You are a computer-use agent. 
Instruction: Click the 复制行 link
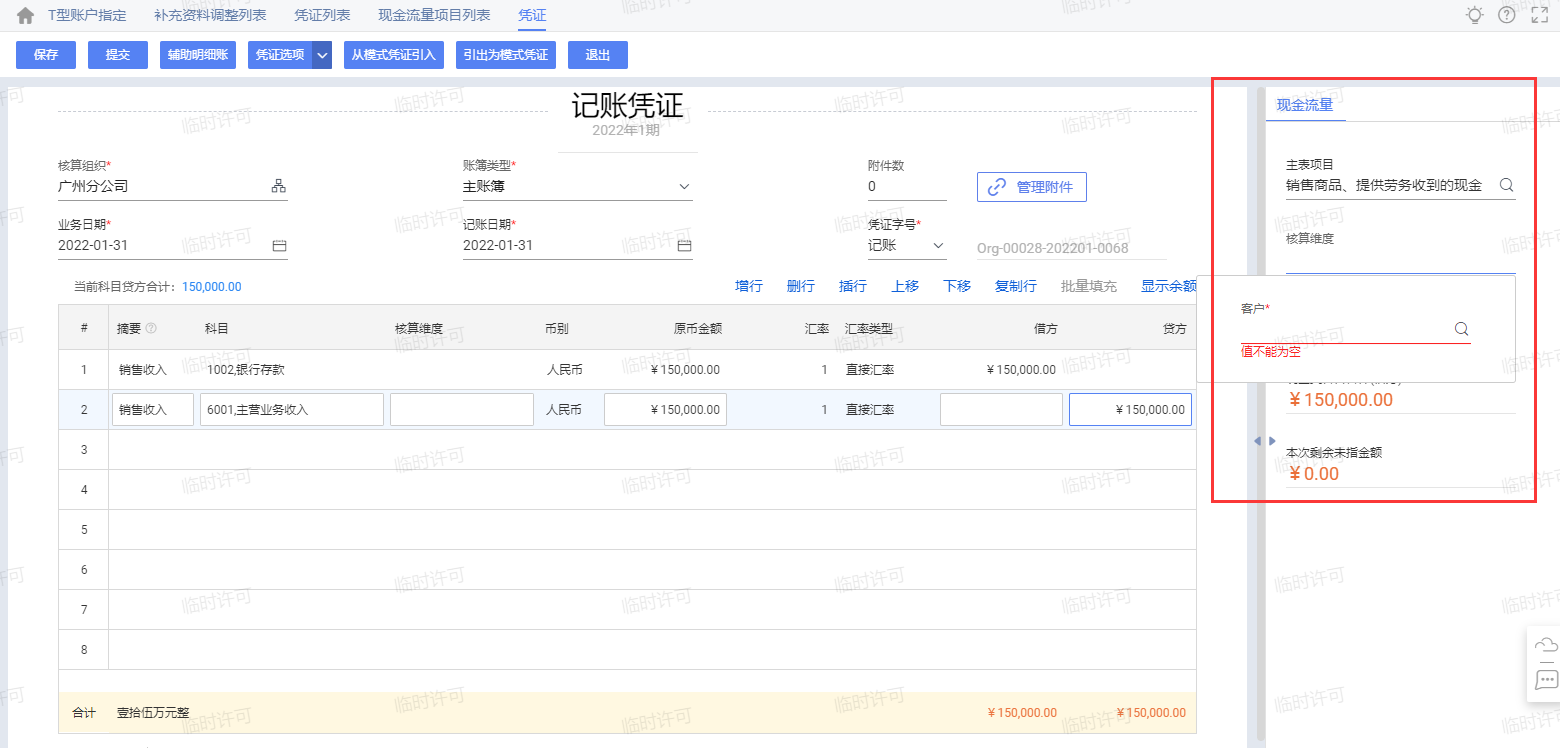pyautogui.click(x=1016, y=286)
